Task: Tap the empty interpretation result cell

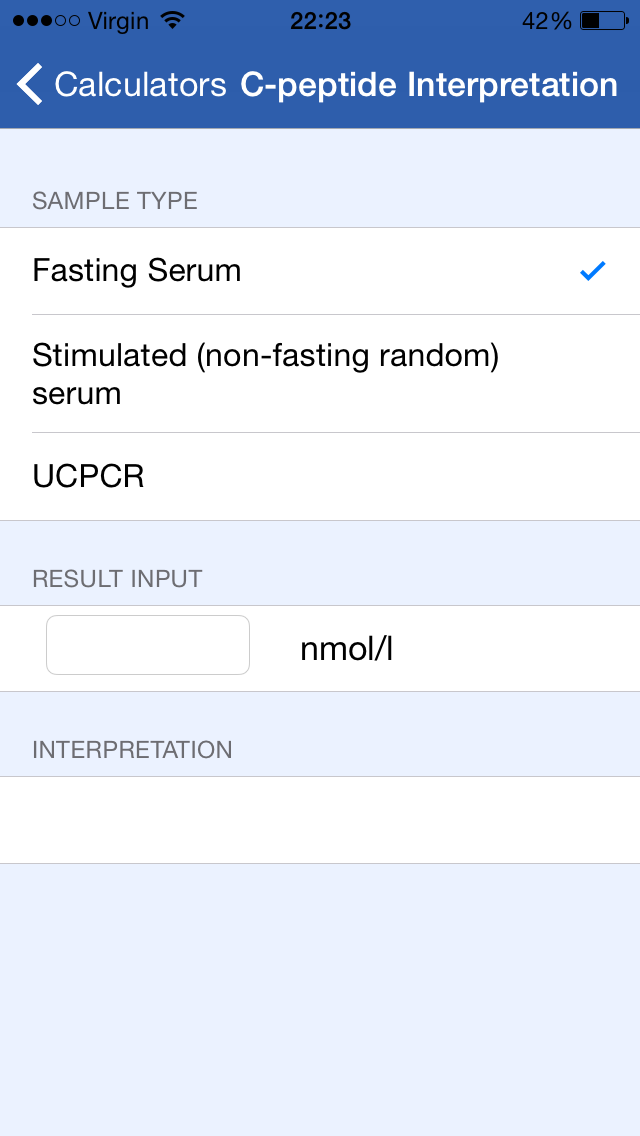Action: [320, 820]
